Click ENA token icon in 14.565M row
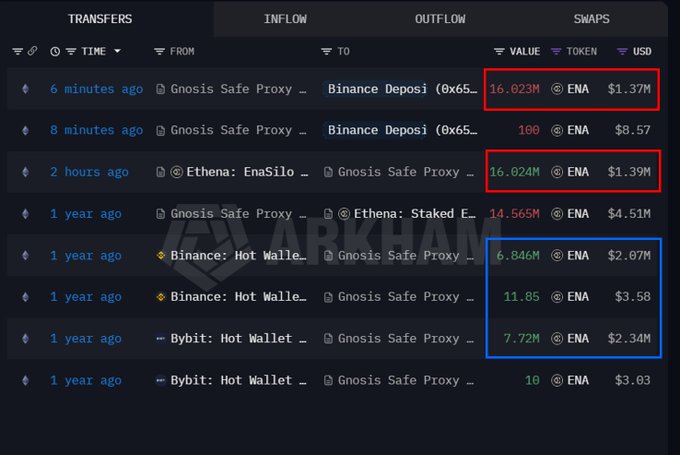 tap(557, 213)
